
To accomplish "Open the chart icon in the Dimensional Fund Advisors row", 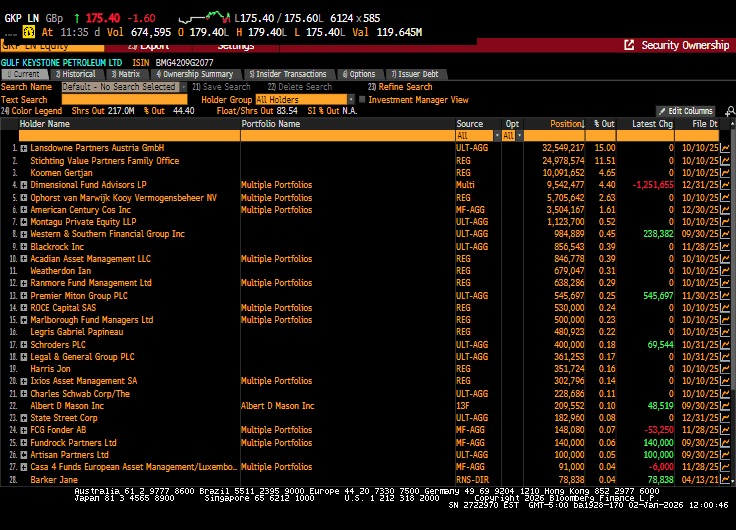I will click(x=725, y=185).
